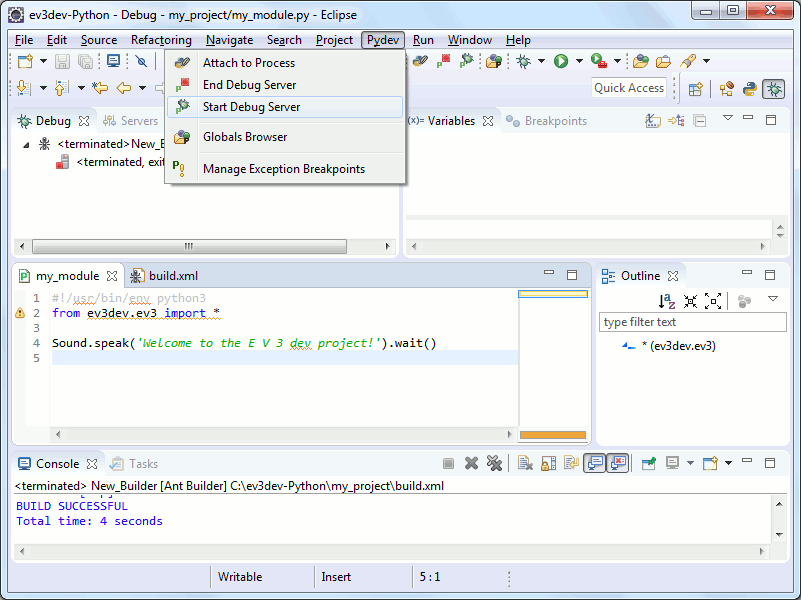
Task: Click Collapse All in the Variables view
Action: pyautogui.click(x=700, y=121)
